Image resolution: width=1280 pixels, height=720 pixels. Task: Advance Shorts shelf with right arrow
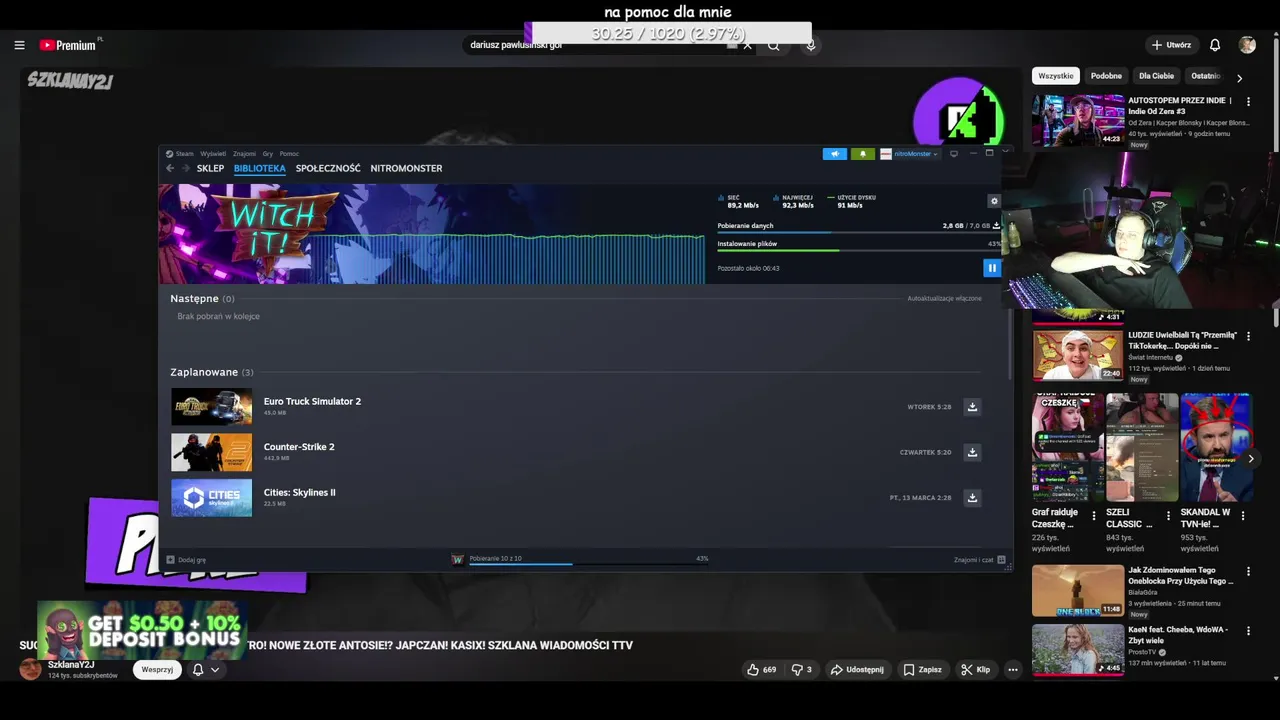pyautogui.click(x=1250, y=458)
